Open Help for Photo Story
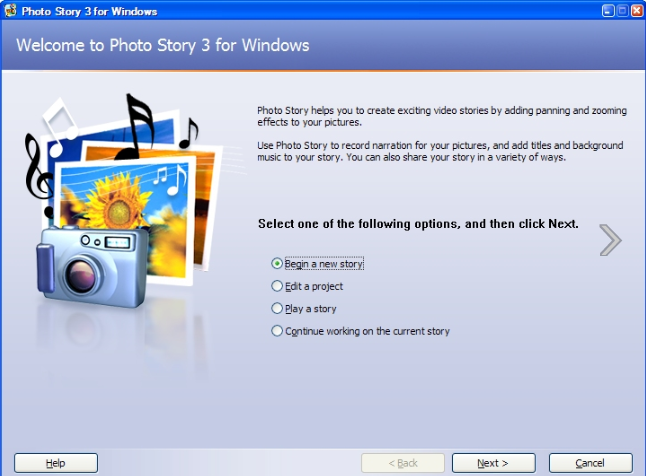This screenshot has height=476, width=646. coord(56,463)
